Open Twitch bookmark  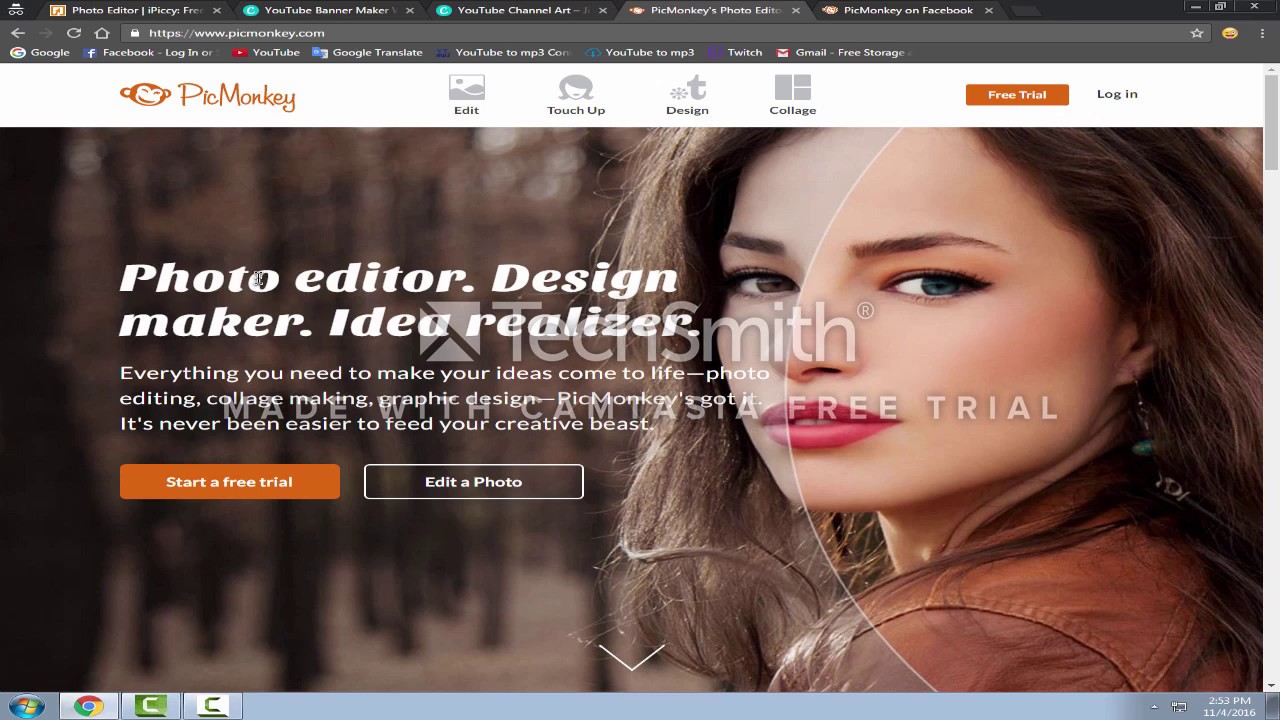(735, 52)
